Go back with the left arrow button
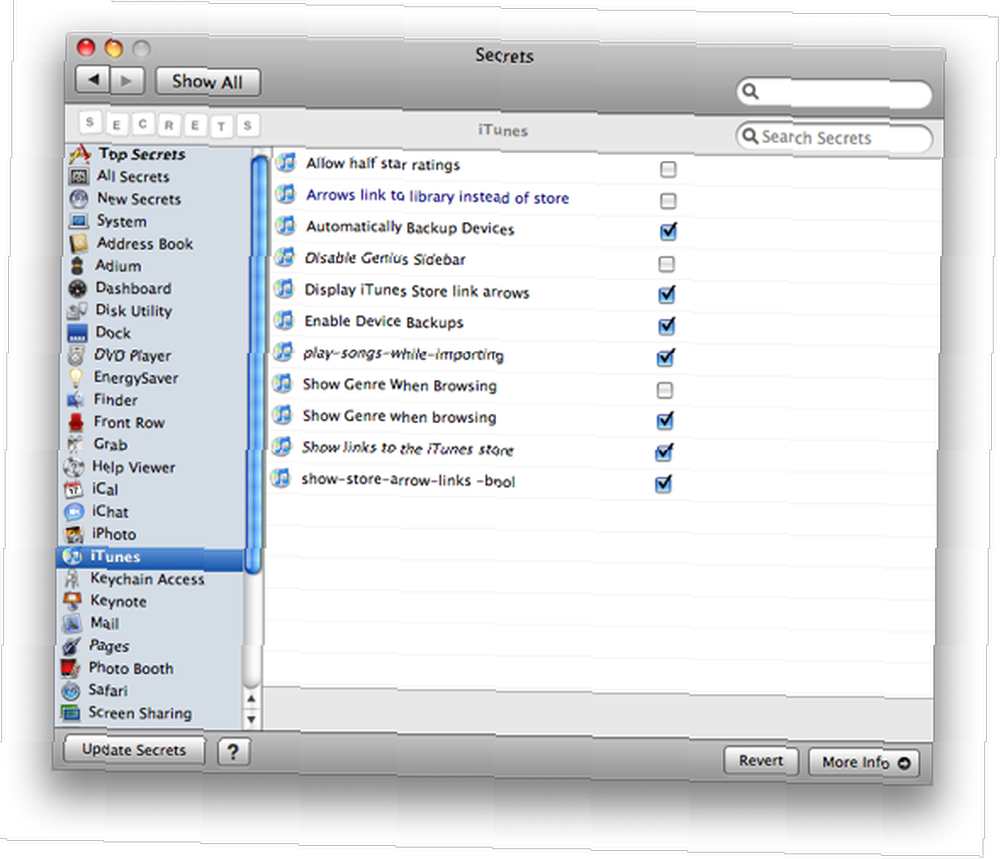The image size is (1000, 859). pyautogui.click(x=93, y=80)
